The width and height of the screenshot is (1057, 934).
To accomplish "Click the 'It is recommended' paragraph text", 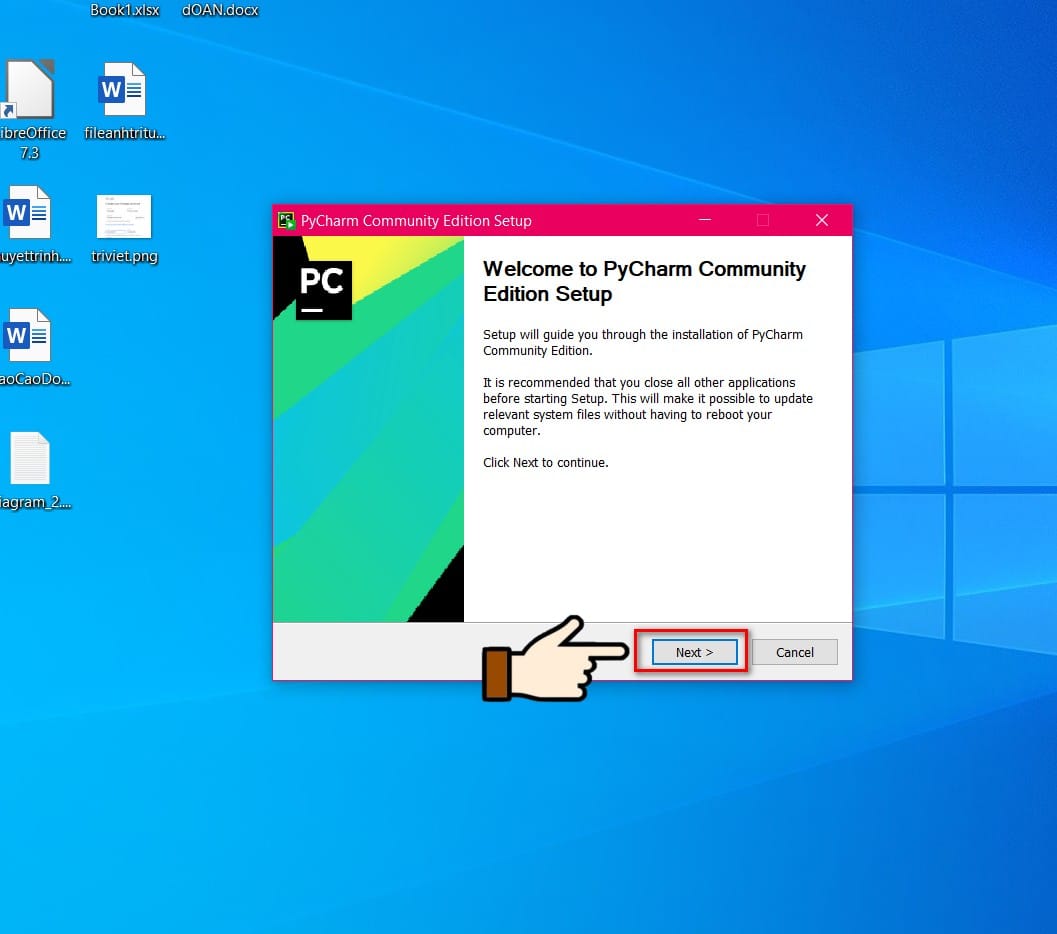I will [648, 406].
